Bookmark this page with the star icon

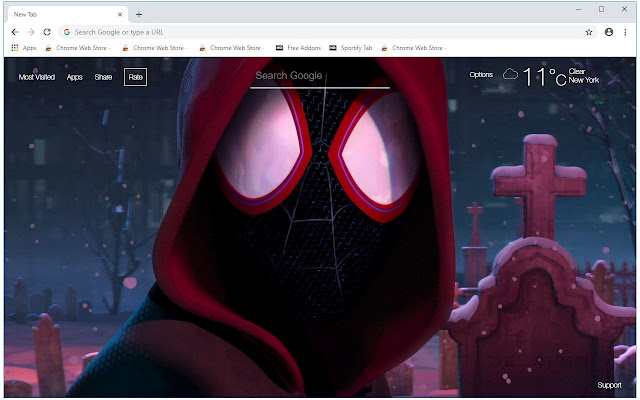(589, 32)
